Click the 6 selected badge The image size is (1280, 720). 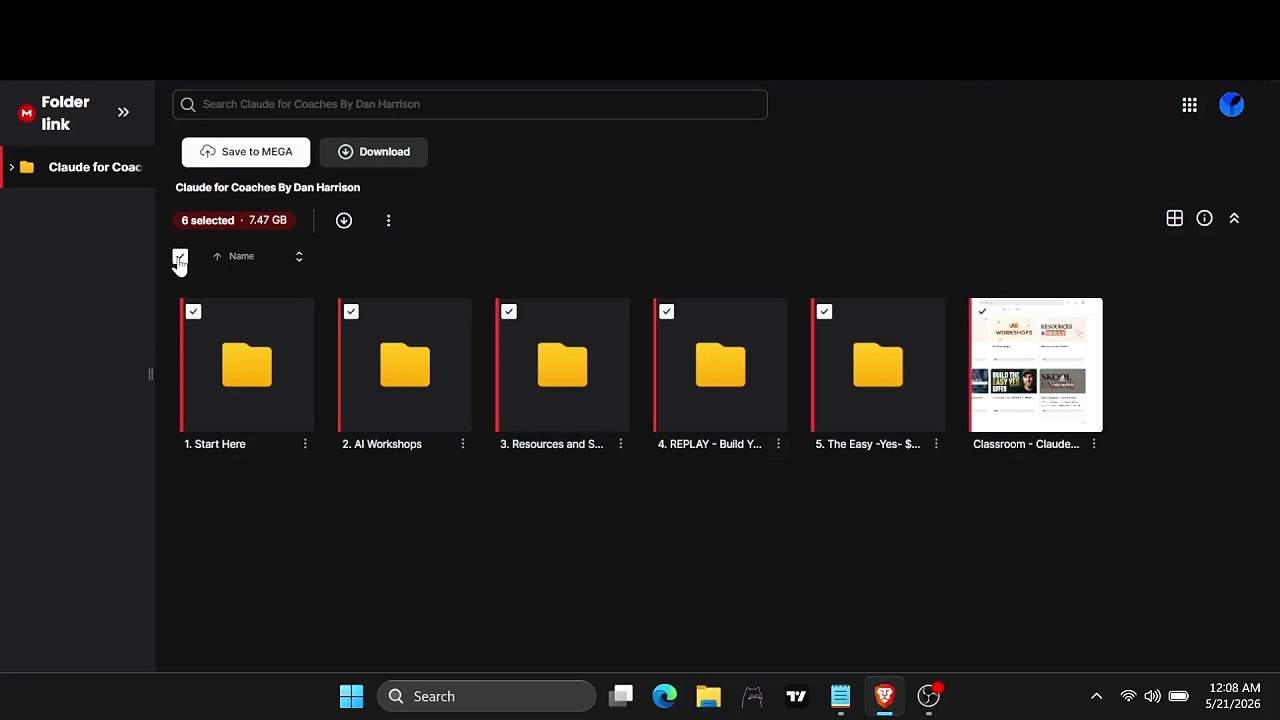pyautogui.click(x=234, y=220)
